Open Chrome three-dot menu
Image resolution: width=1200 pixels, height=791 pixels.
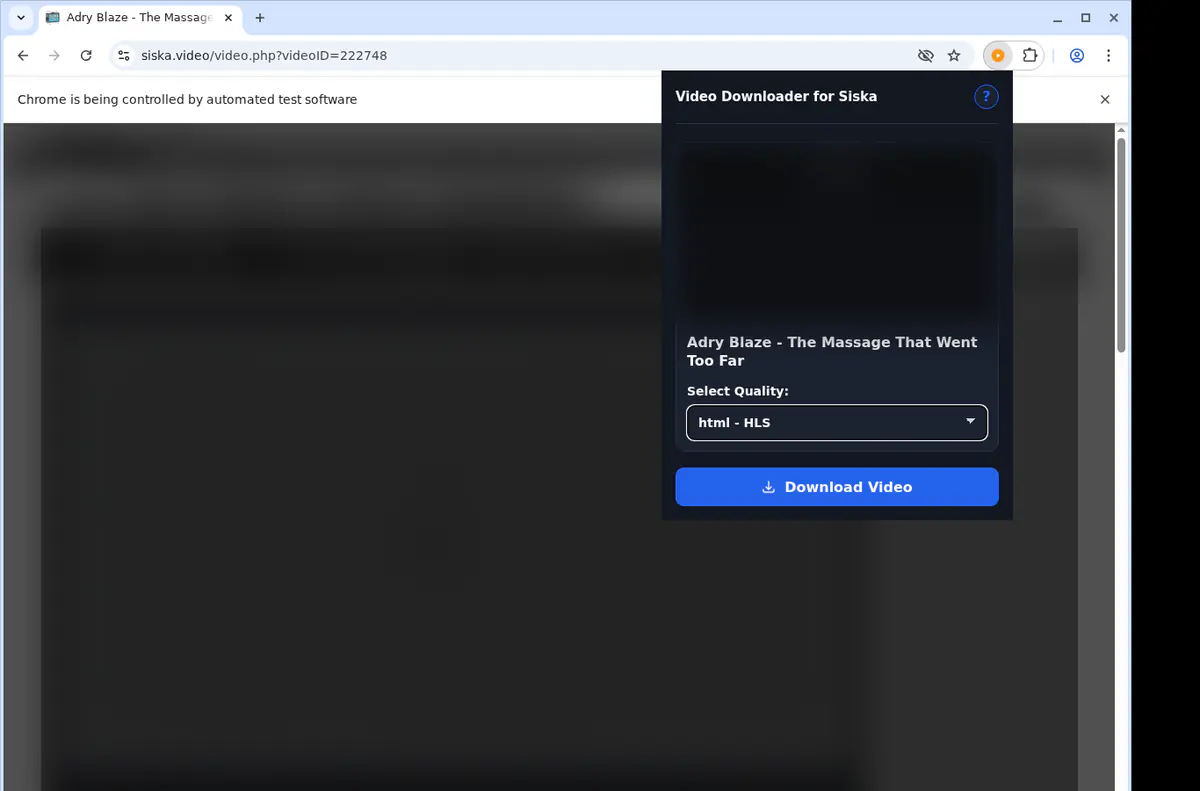click(x=1109, y=56)
